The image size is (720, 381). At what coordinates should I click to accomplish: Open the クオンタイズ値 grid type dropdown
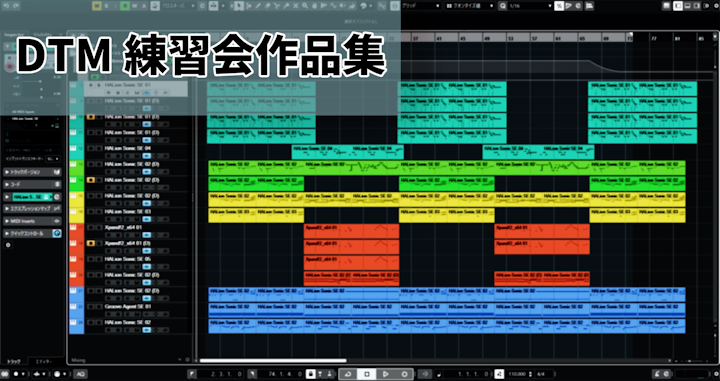470,6
